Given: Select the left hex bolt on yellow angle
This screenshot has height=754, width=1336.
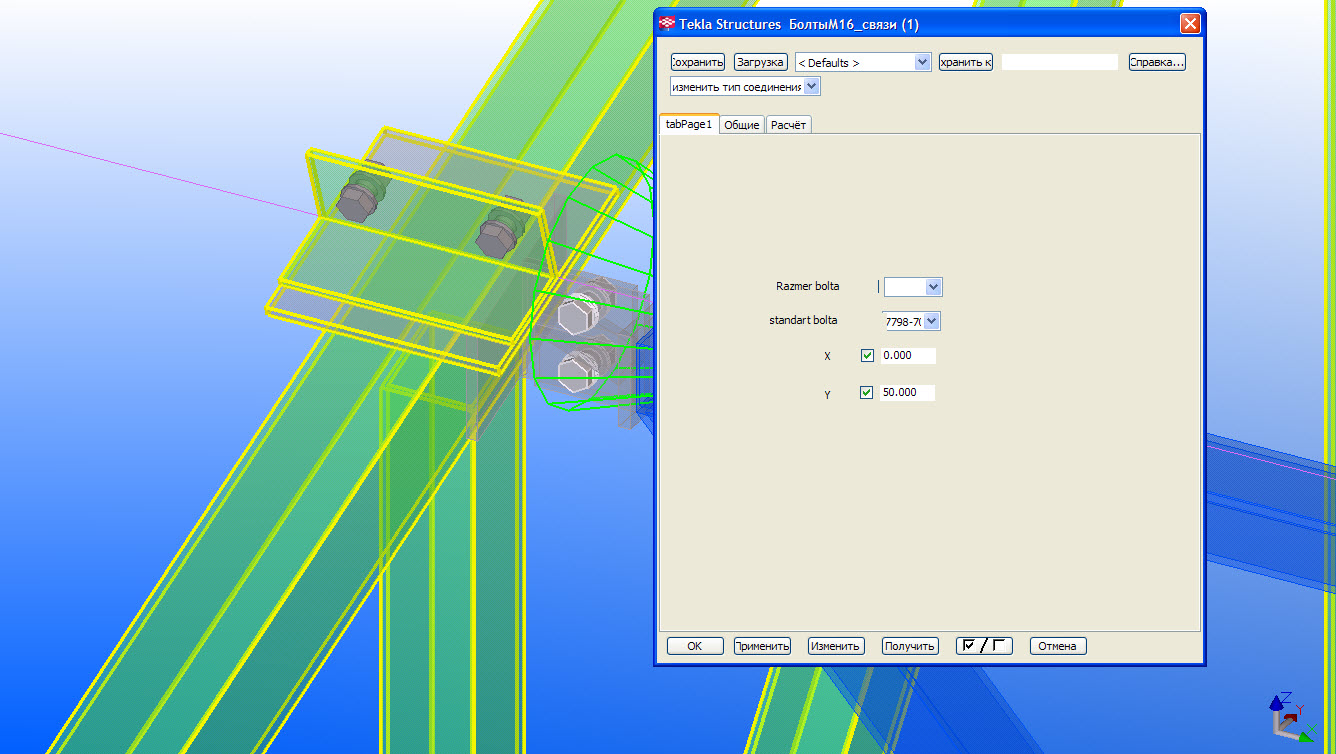Looking at the screenshot, I should tap(356, 204).
